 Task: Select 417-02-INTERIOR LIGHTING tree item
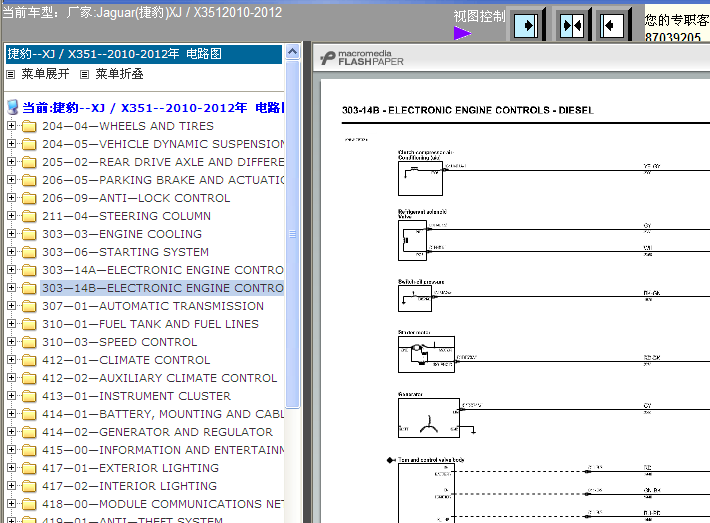pyautogui.click(x=130, y=486)
